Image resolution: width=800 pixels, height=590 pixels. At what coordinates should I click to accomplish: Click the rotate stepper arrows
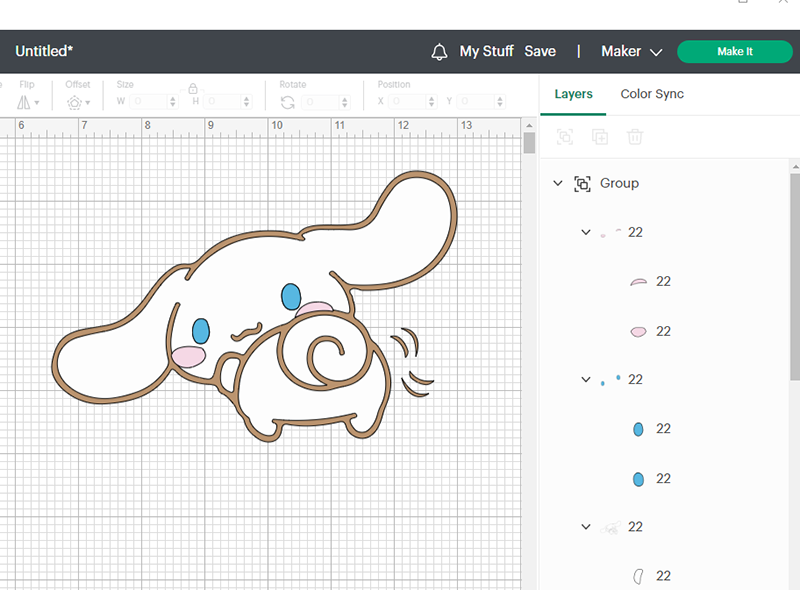coord(345,102)
